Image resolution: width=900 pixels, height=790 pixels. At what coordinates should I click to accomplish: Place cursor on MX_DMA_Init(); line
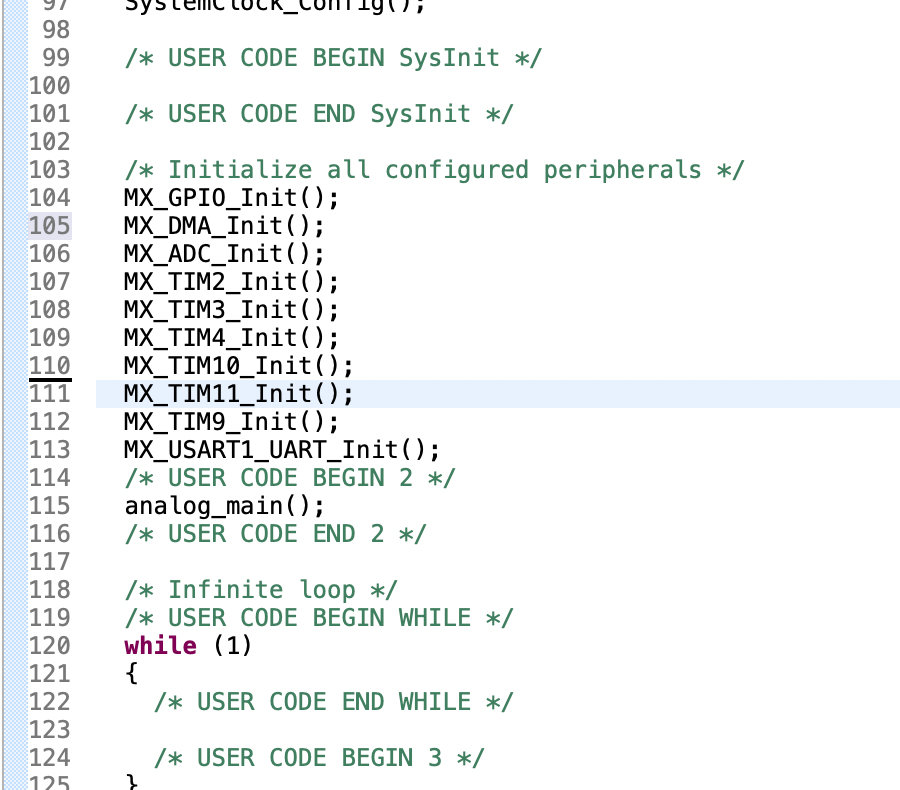click(x=224, y=226)
